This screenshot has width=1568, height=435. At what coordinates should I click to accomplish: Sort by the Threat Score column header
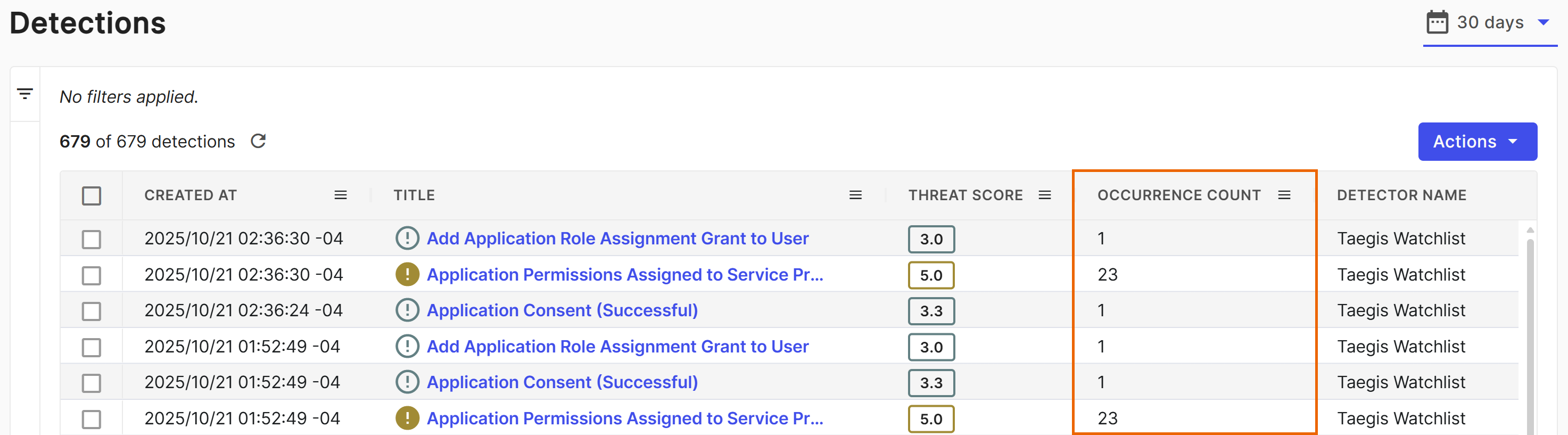[965, 195]
